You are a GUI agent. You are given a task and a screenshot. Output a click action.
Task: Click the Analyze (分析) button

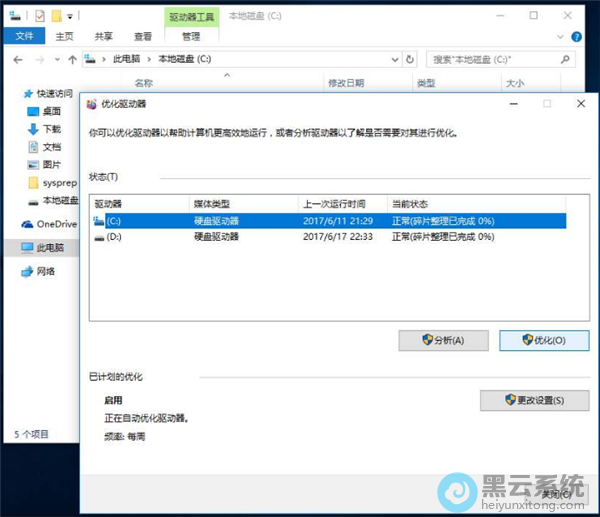point(442,340)
